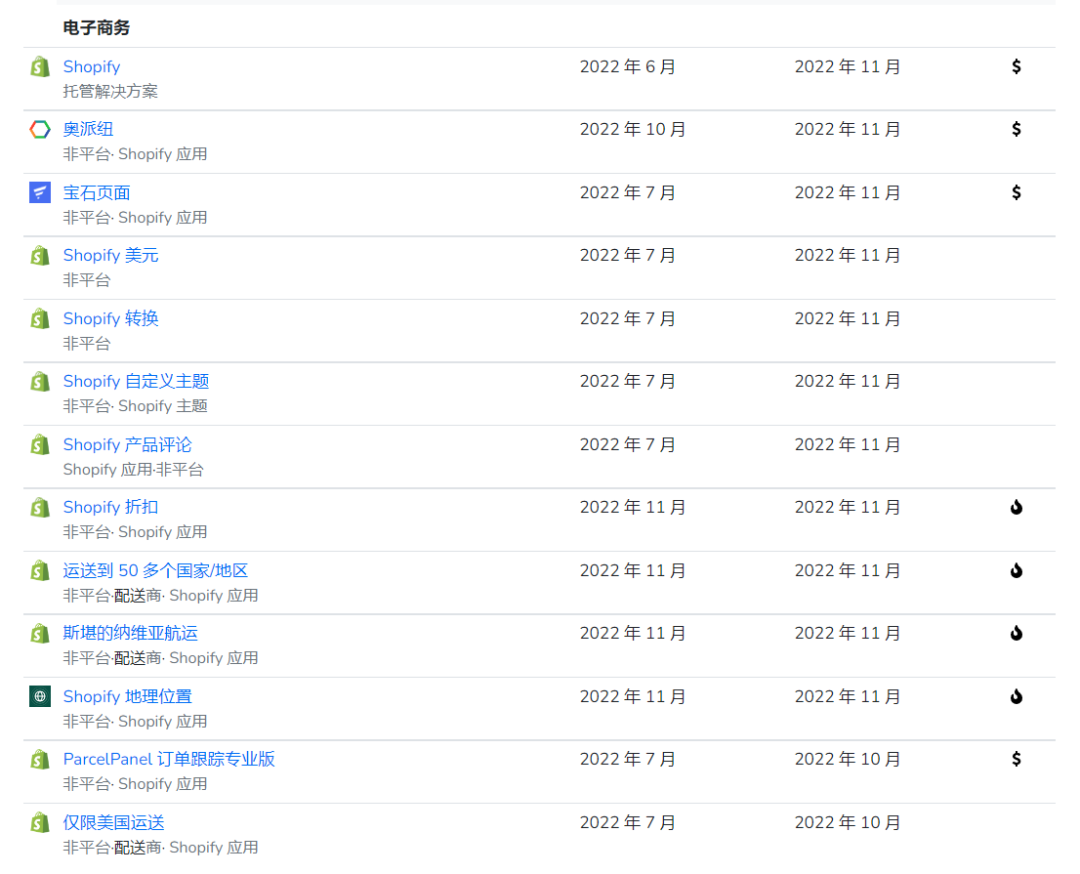Click the globe icon next to Shopify 地理位置
1080x874 pixels.
(x=40, y=696)
